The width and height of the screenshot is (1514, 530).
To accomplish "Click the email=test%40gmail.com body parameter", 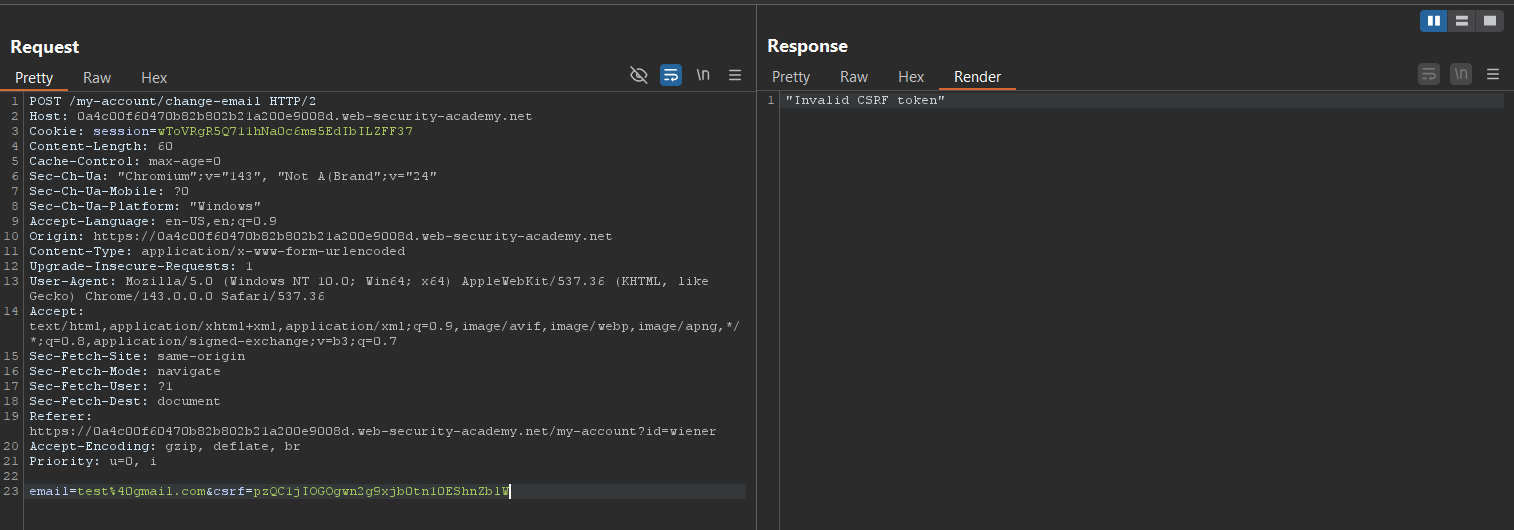I will (117, 491).
